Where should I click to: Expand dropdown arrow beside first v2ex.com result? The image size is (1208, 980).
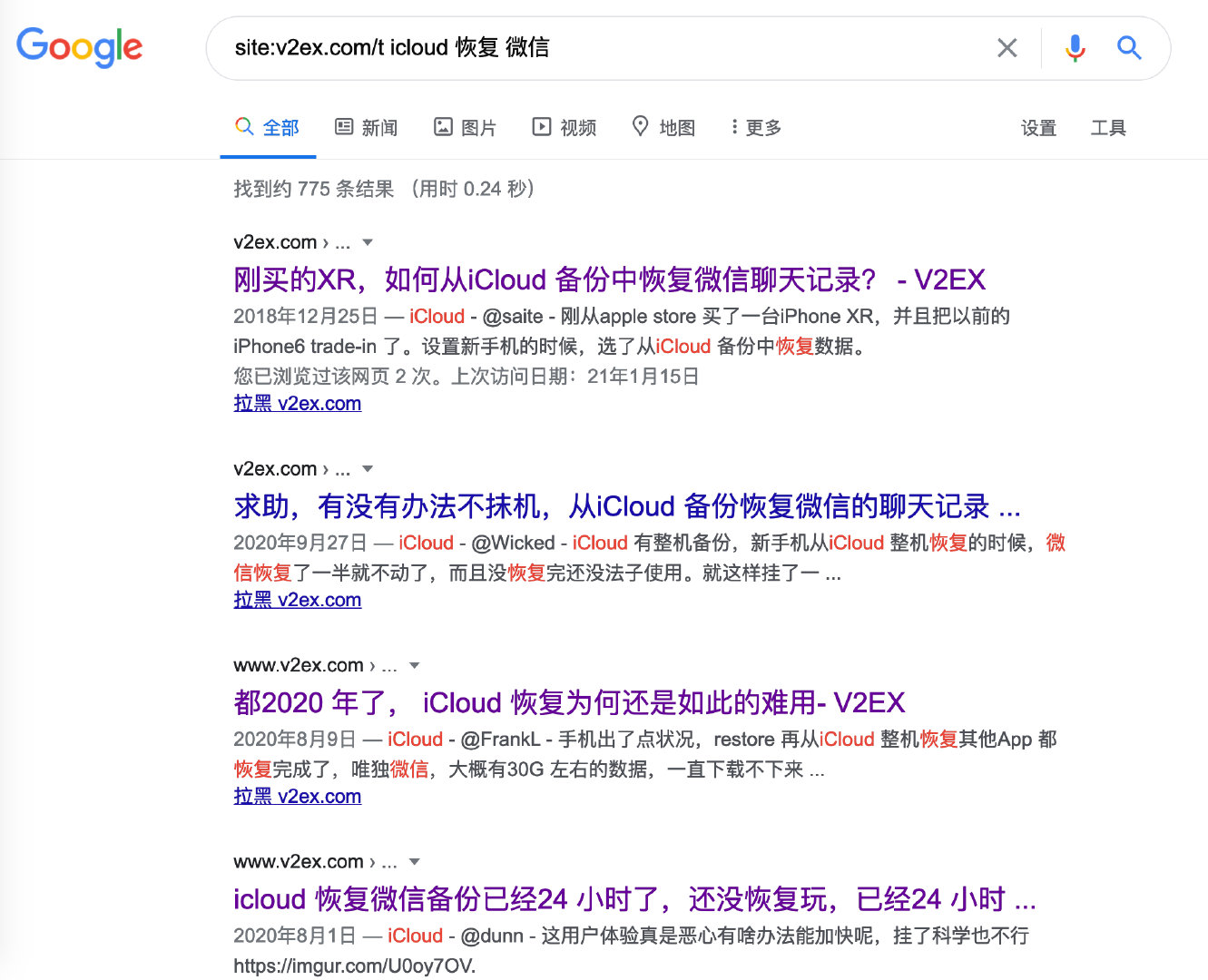click(x=368, y=242)
